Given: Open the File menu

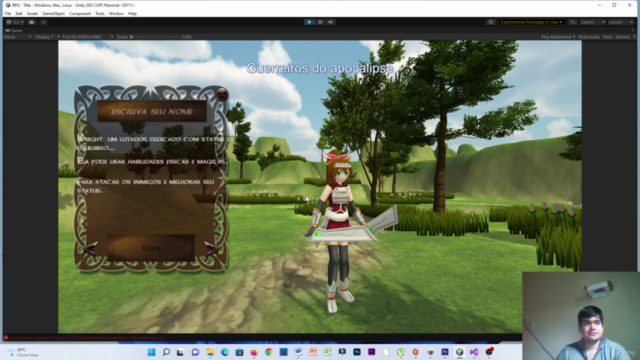Looking at the screenshot, I should pyautogui.click(x=8, y=13).
